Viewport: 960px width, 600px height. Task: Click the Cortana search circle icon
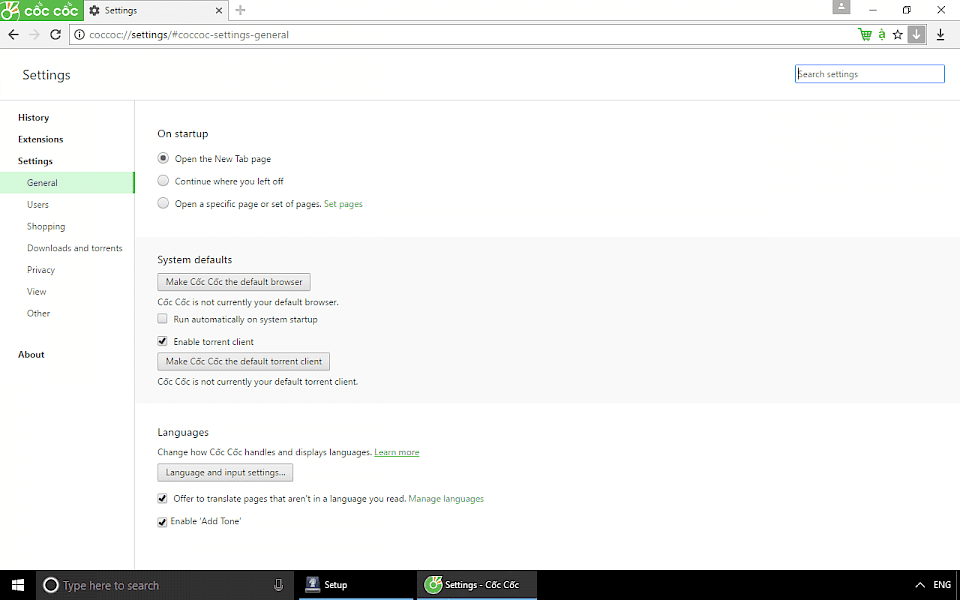51,585
